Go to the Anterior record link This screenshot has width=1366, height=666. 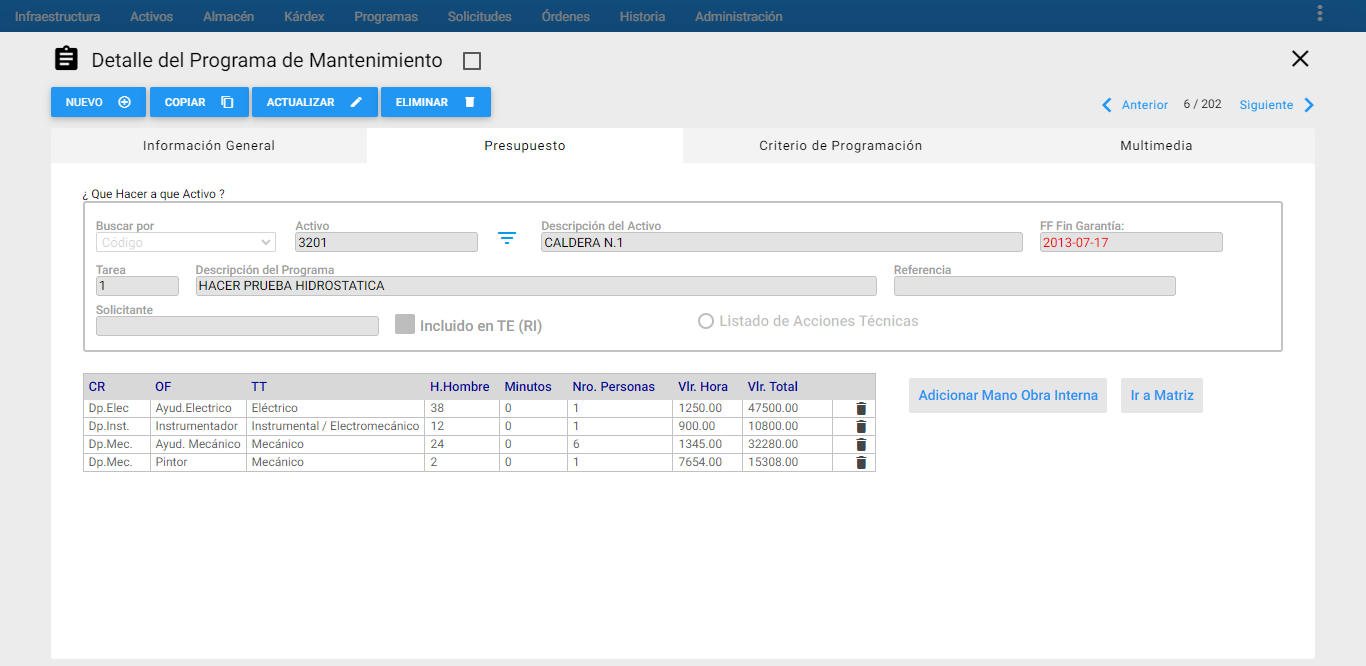(x=1145, y=105)
